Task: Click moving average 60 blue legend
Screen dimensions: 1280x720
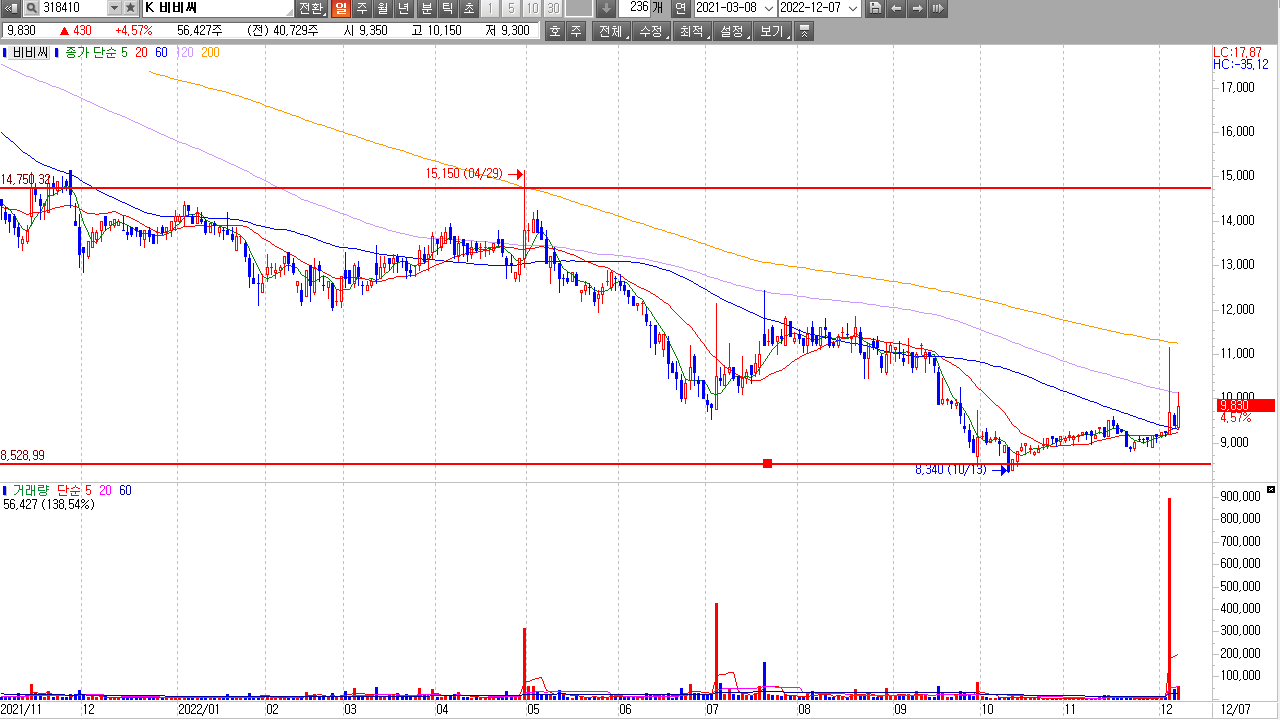Action: (x=161, y=52)
